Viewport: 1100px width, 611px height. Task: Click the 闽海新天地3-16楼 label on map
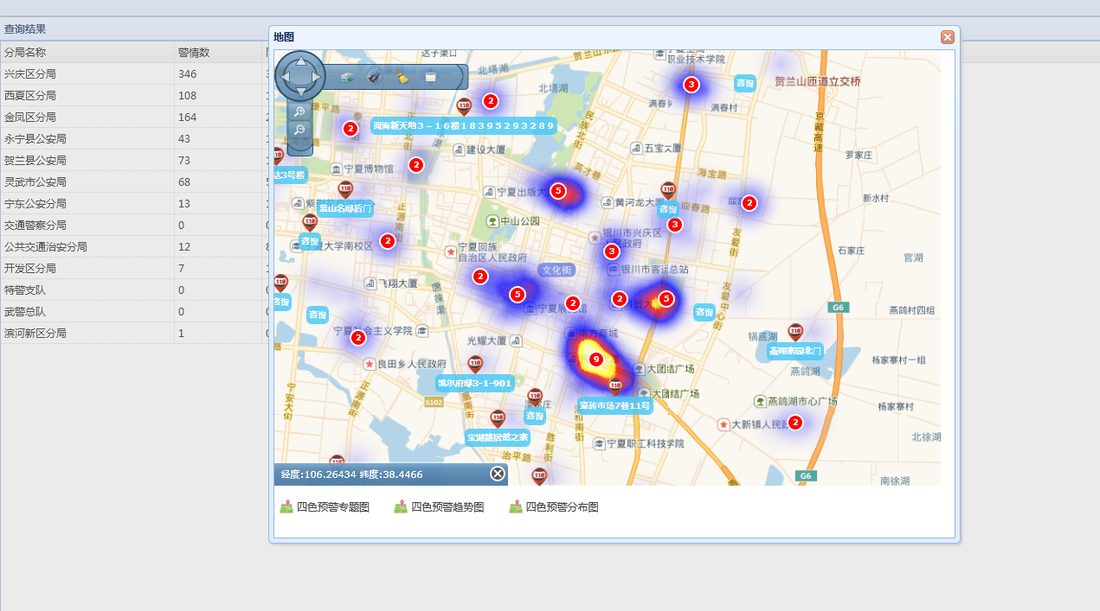point(464,126)
